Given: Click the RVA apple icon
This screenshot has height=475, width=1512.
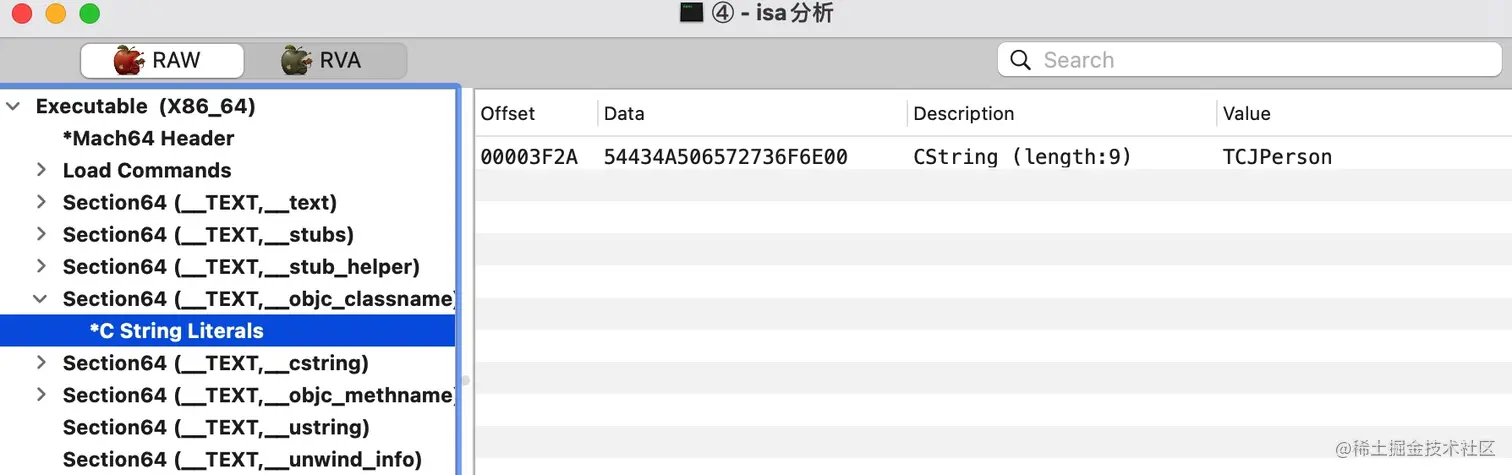Looking at the screenshot, I should coord(296,60).
